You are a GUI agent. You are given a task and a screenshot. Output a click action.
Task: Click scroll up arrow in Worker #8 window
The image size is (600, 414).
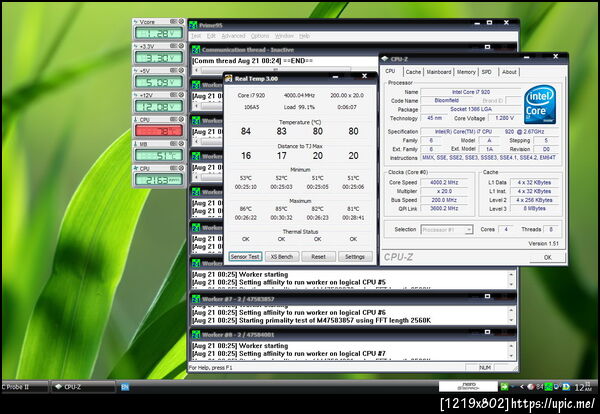[511, 346]
